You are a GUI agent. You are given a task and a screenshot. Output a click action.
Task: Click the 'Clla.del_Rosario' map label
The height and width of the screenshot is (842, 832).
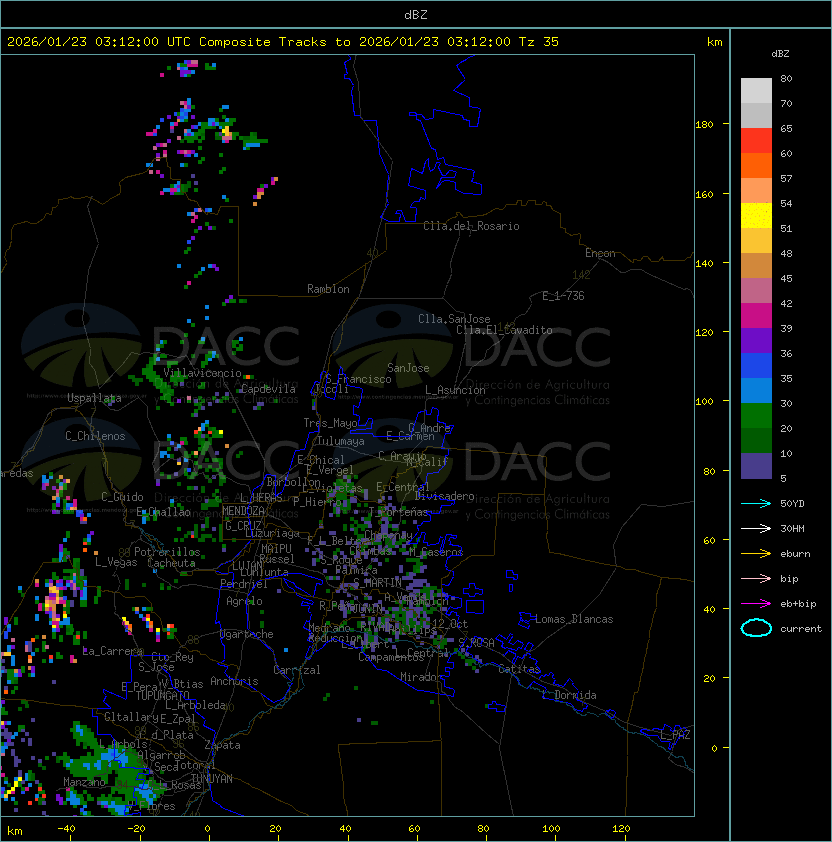[x=471, y=226]
